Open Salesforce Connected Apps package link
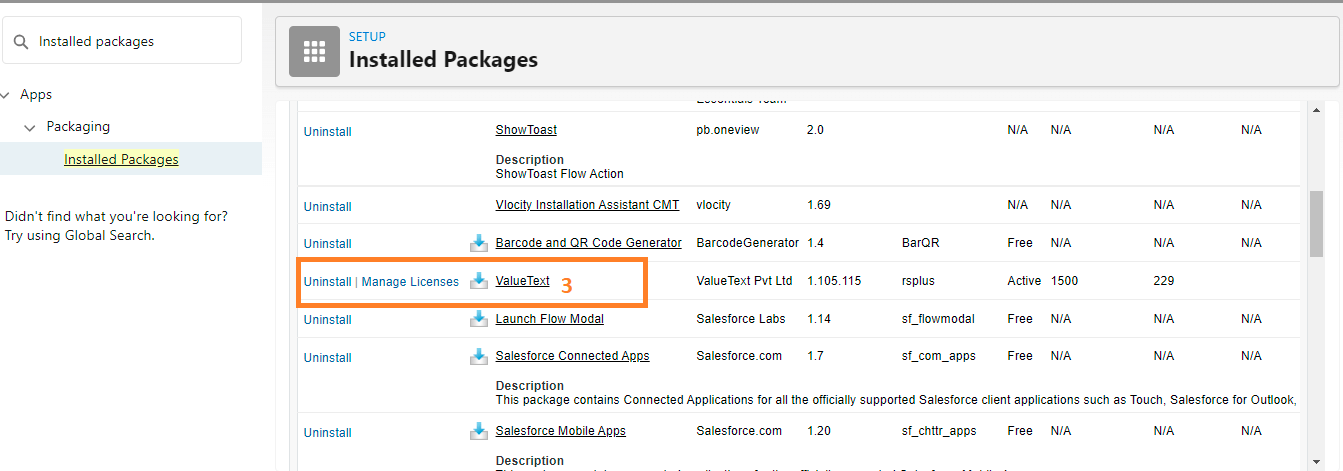 tap(572, 356)
